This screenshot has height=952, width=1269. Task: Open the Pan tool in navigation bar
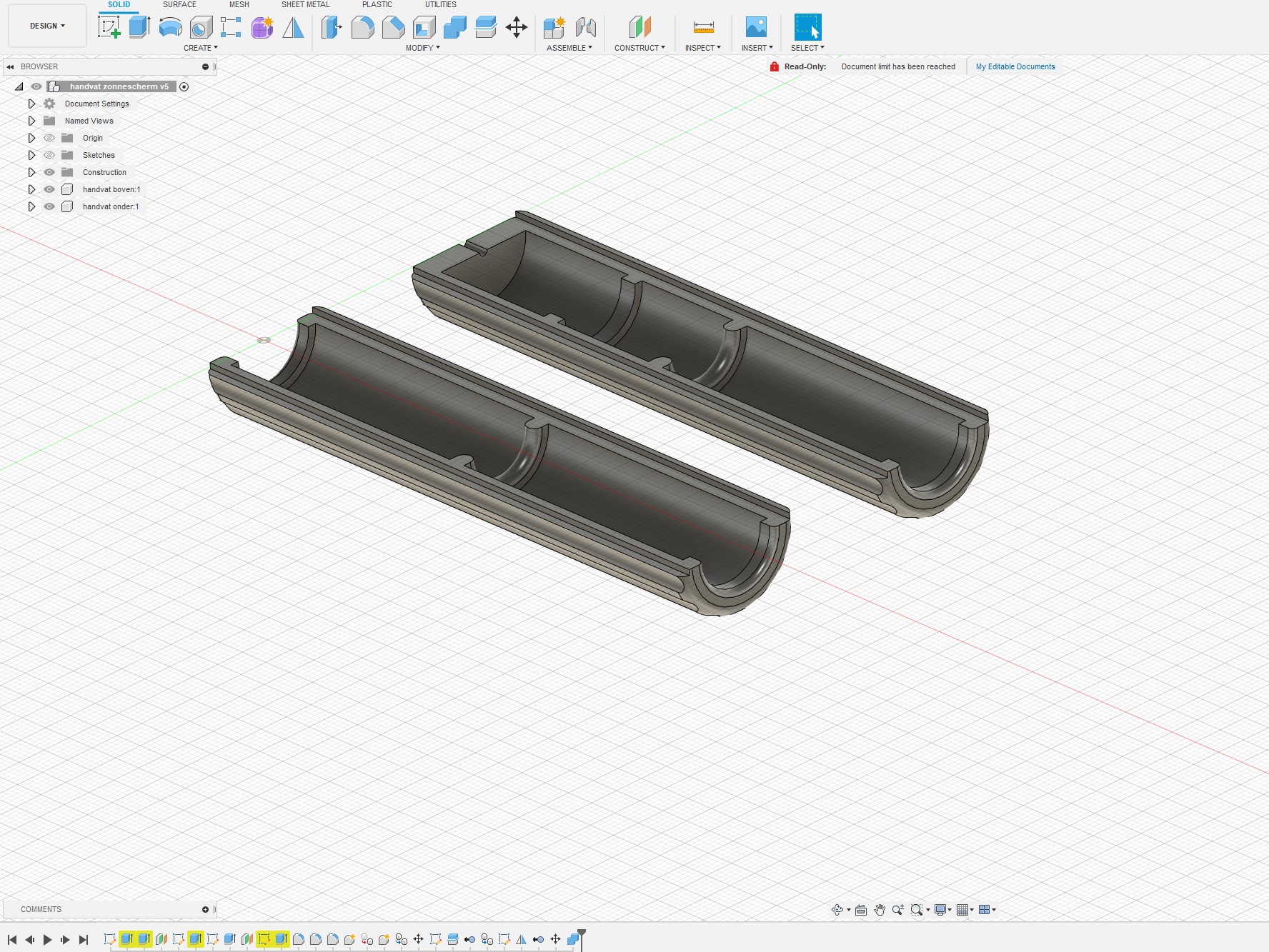[880, 910]
